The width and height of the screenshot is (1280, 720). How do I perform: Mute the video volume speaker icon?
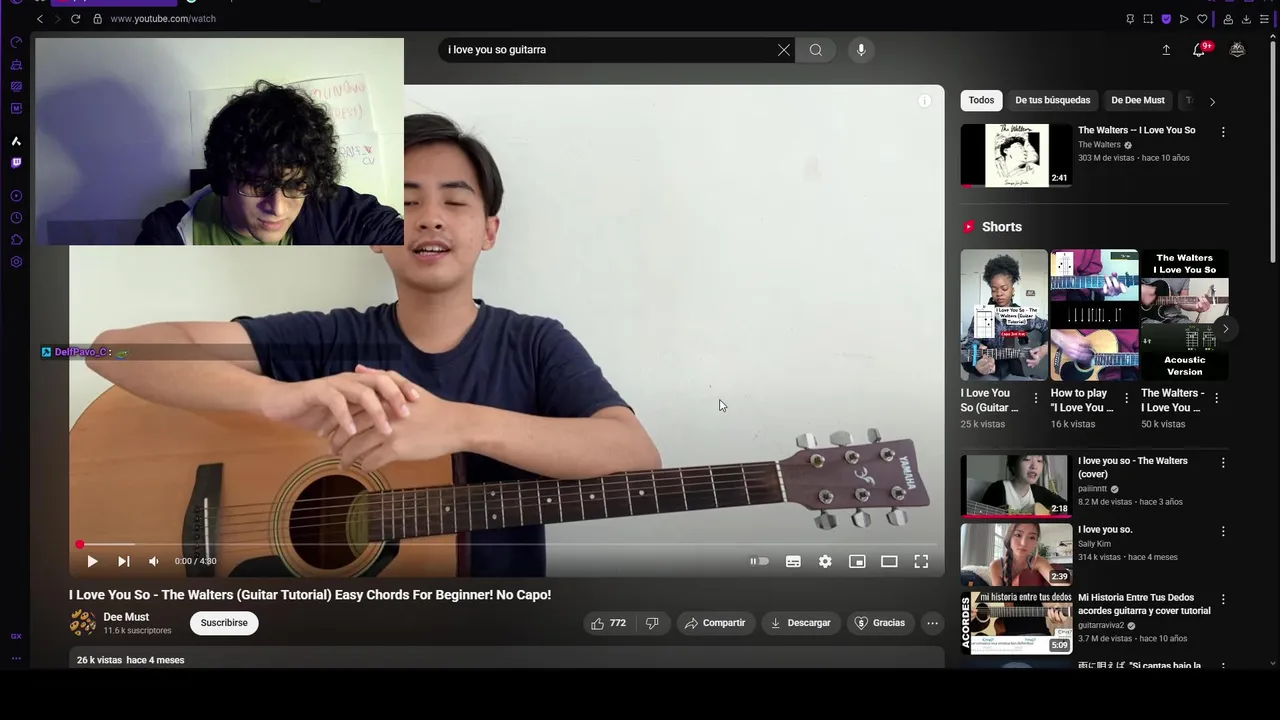[154, 562]
